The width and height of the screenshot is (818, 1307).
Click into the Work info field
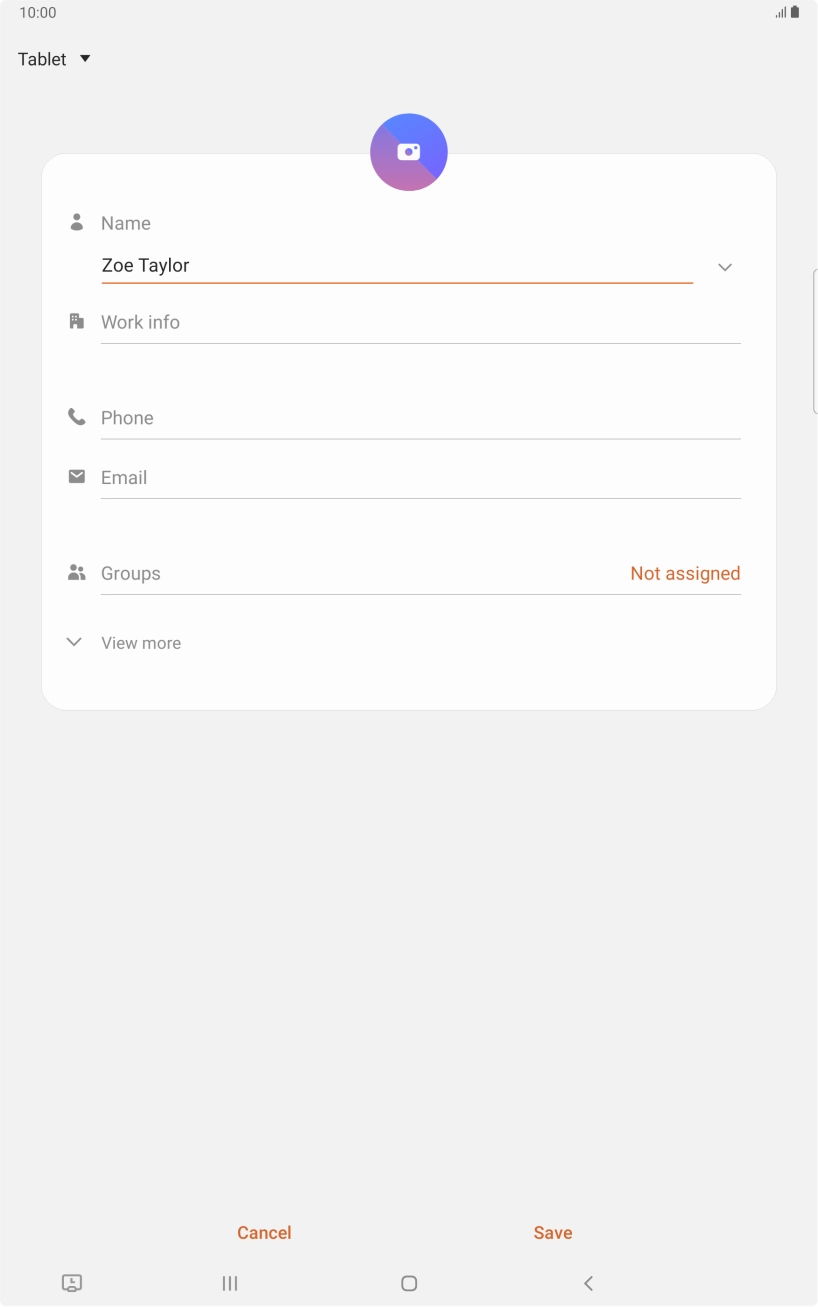(x=420, y=323)
